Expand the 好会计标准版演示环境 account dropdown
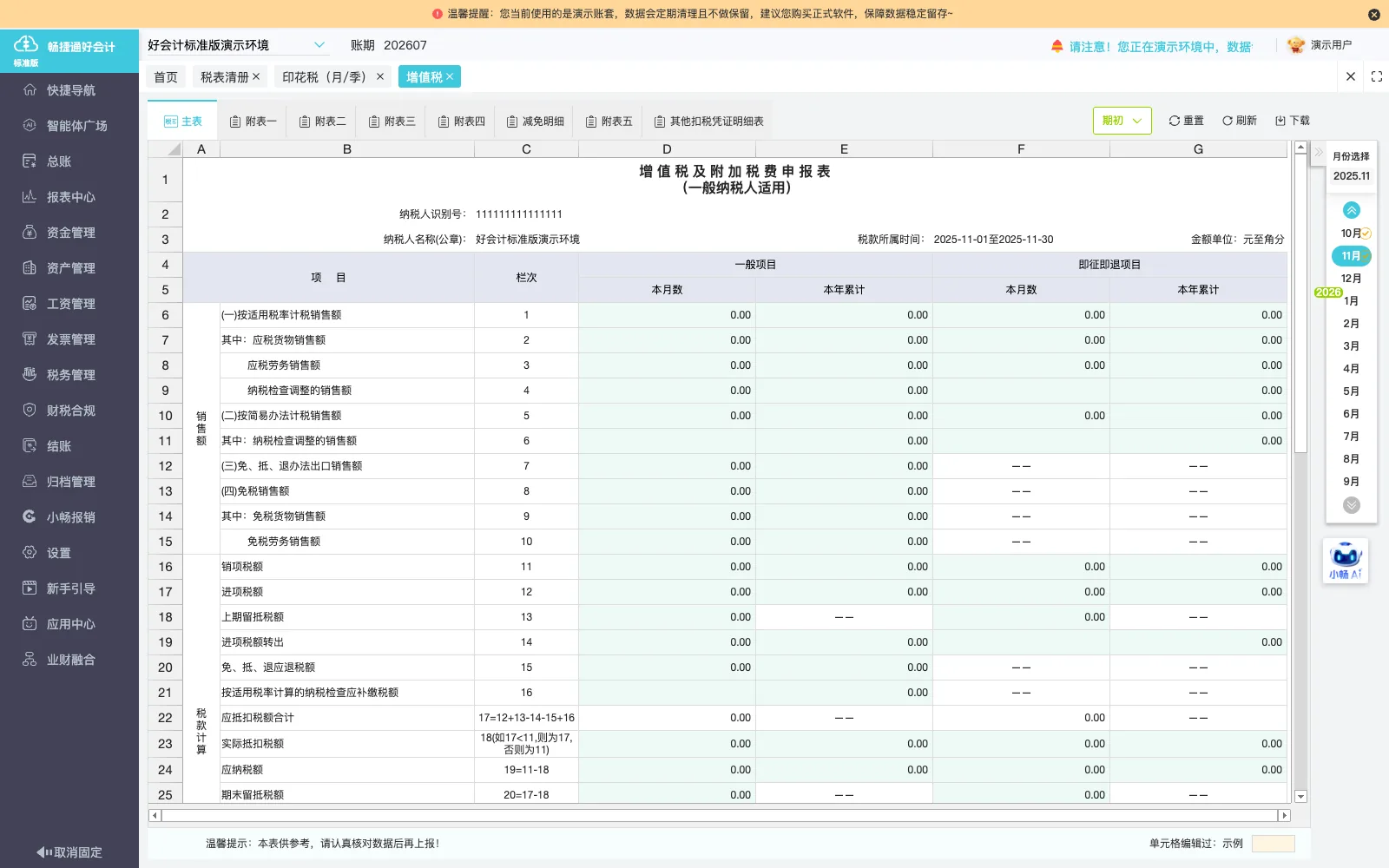 point(319,45)
